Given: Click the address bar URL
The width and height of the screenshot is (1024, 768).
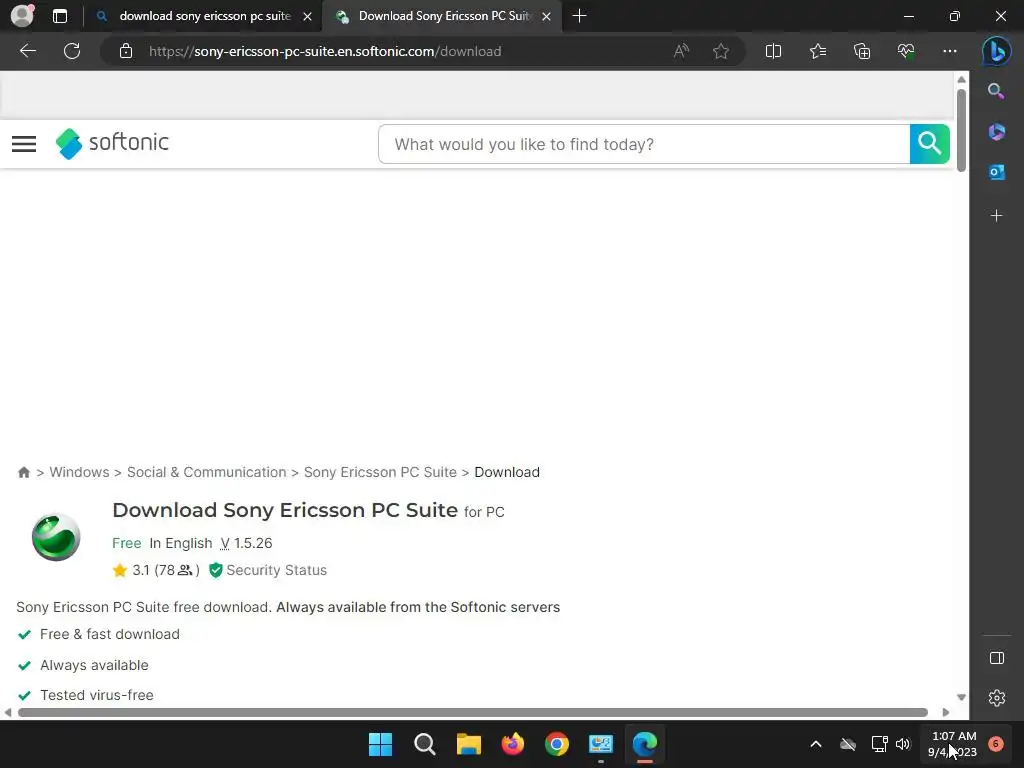Looking at the screenshot, I should pyautogui.click(x=325, y=51).
